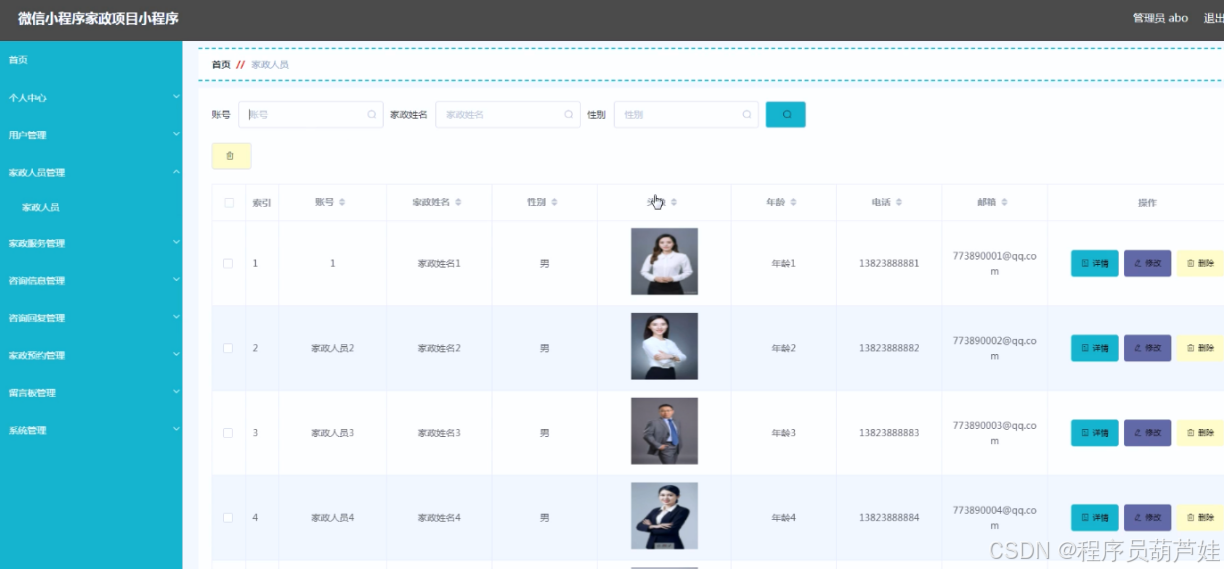1224x570 pixels.
Task: Click 首页 link in the breadcrumb
Action: (x=221, y=64)
